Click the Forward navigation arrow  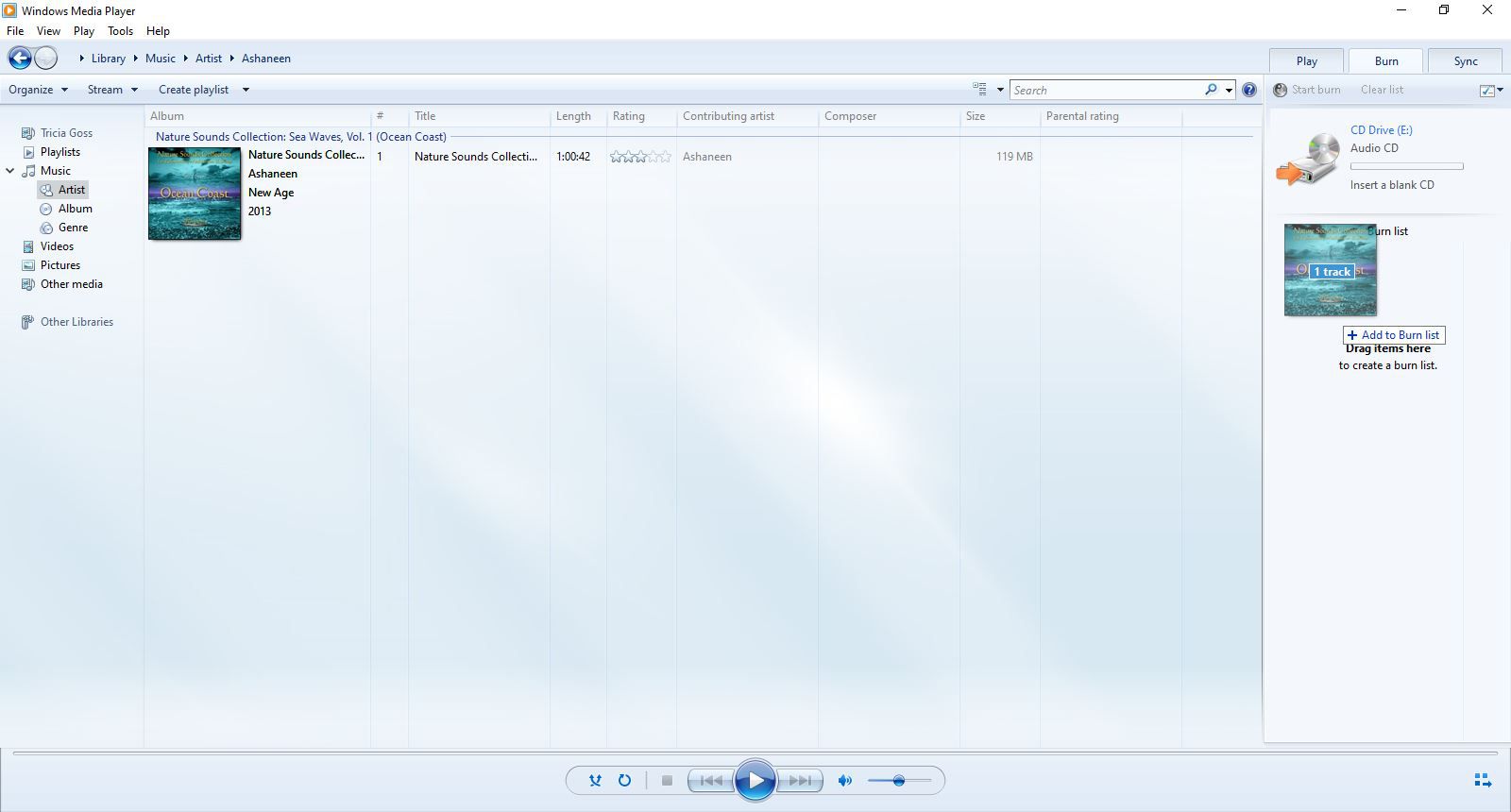click(x=46, y=59)
